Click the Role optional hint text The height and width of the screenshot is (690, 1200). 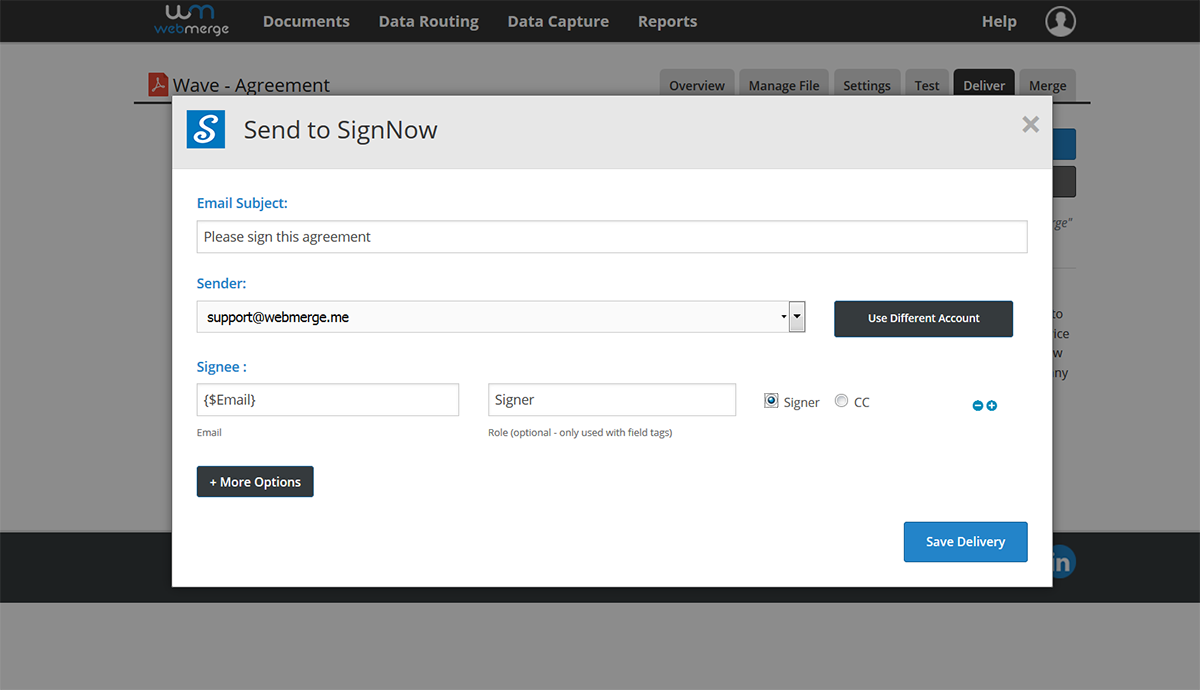[580, 433]
